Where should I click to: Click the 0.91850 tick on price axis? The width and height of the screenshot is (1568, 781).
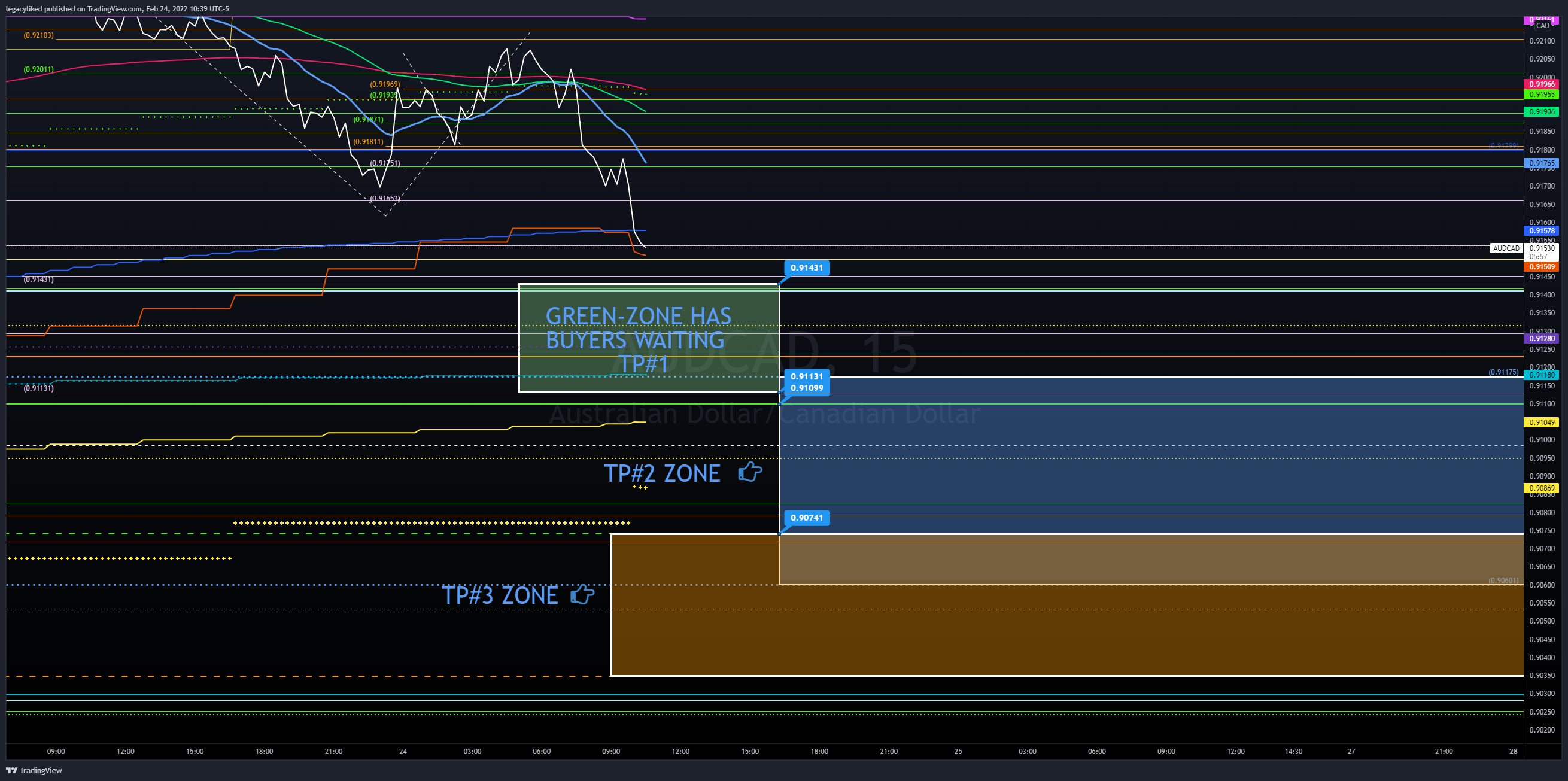1542,132
